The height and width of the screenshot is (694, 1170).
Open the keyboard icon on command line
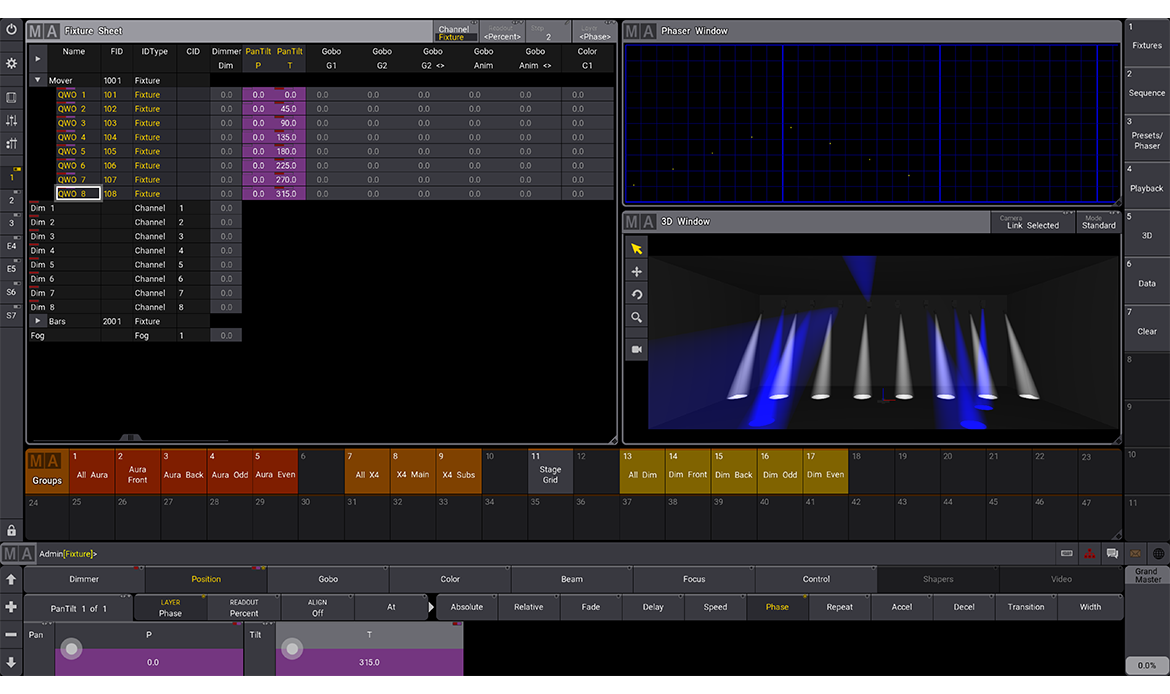(x=1067, y=554)
